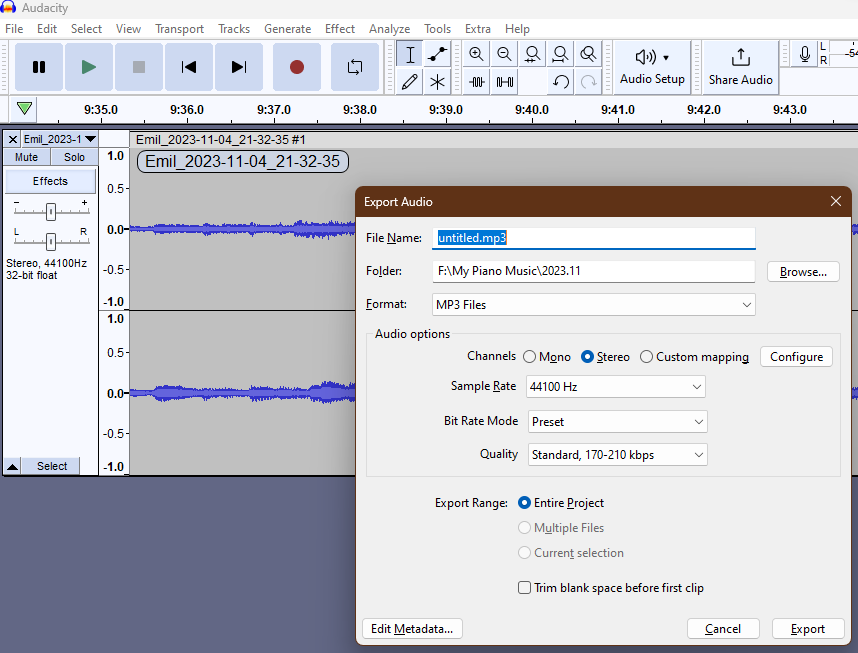Image resolution: width=858 pixels, height=653 pixels.
Task: Click the track pan L/R slider
Action: point(51,241)
